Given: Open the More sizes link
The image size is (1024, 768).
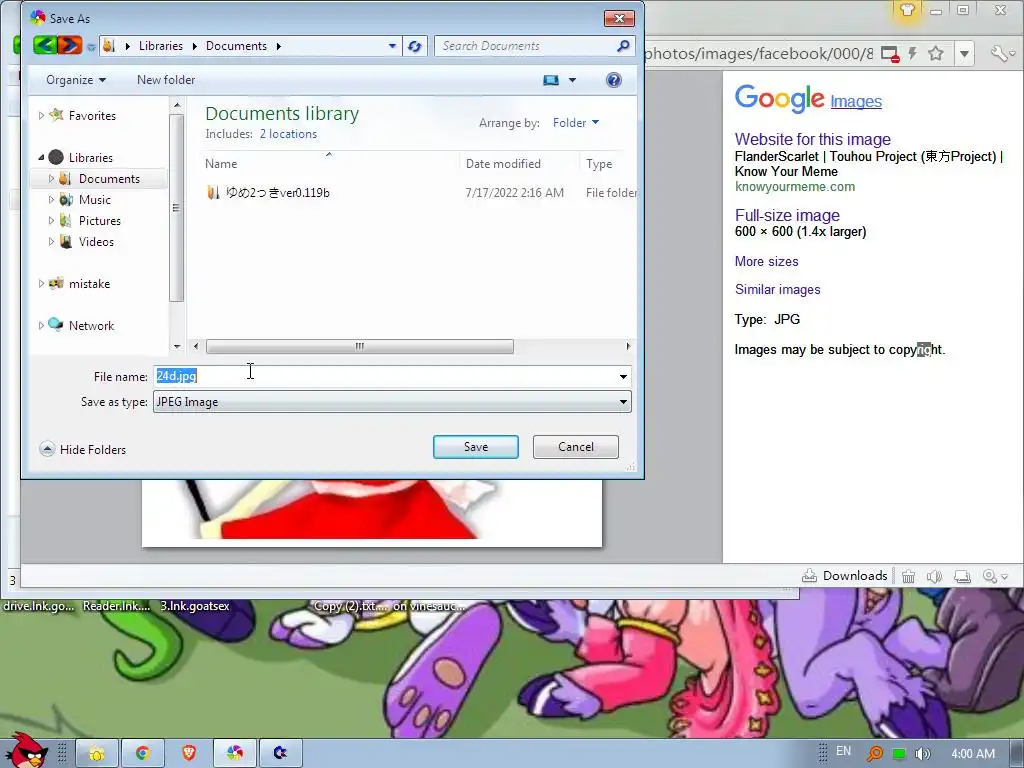Looking at the screenshot, I should point(766,261).
